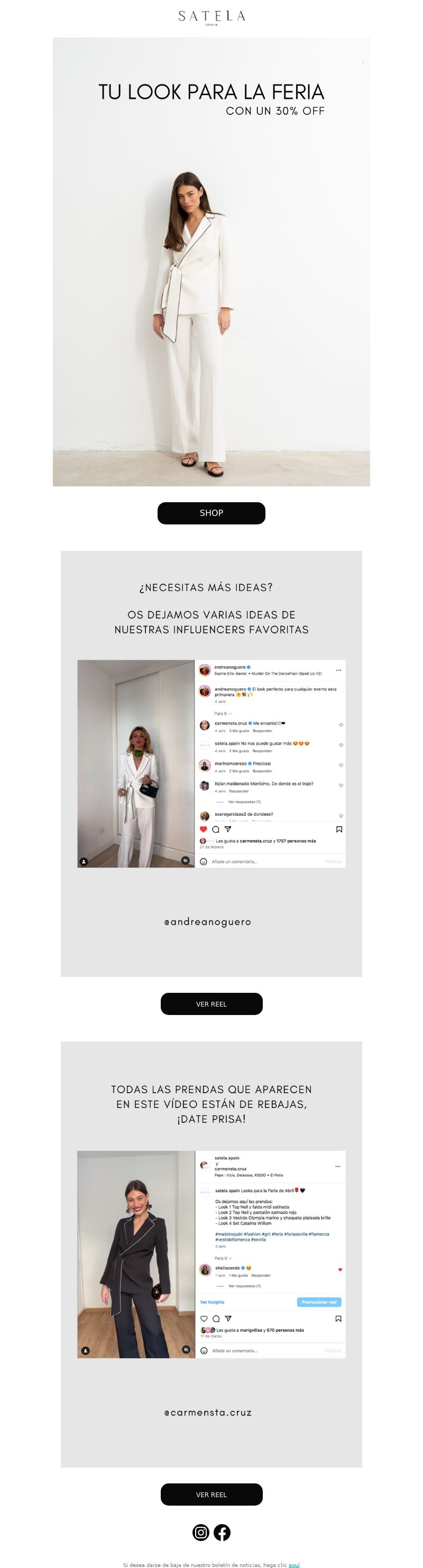Click the comment bubble icon on carmensta.cruz post

(215, 1318)
